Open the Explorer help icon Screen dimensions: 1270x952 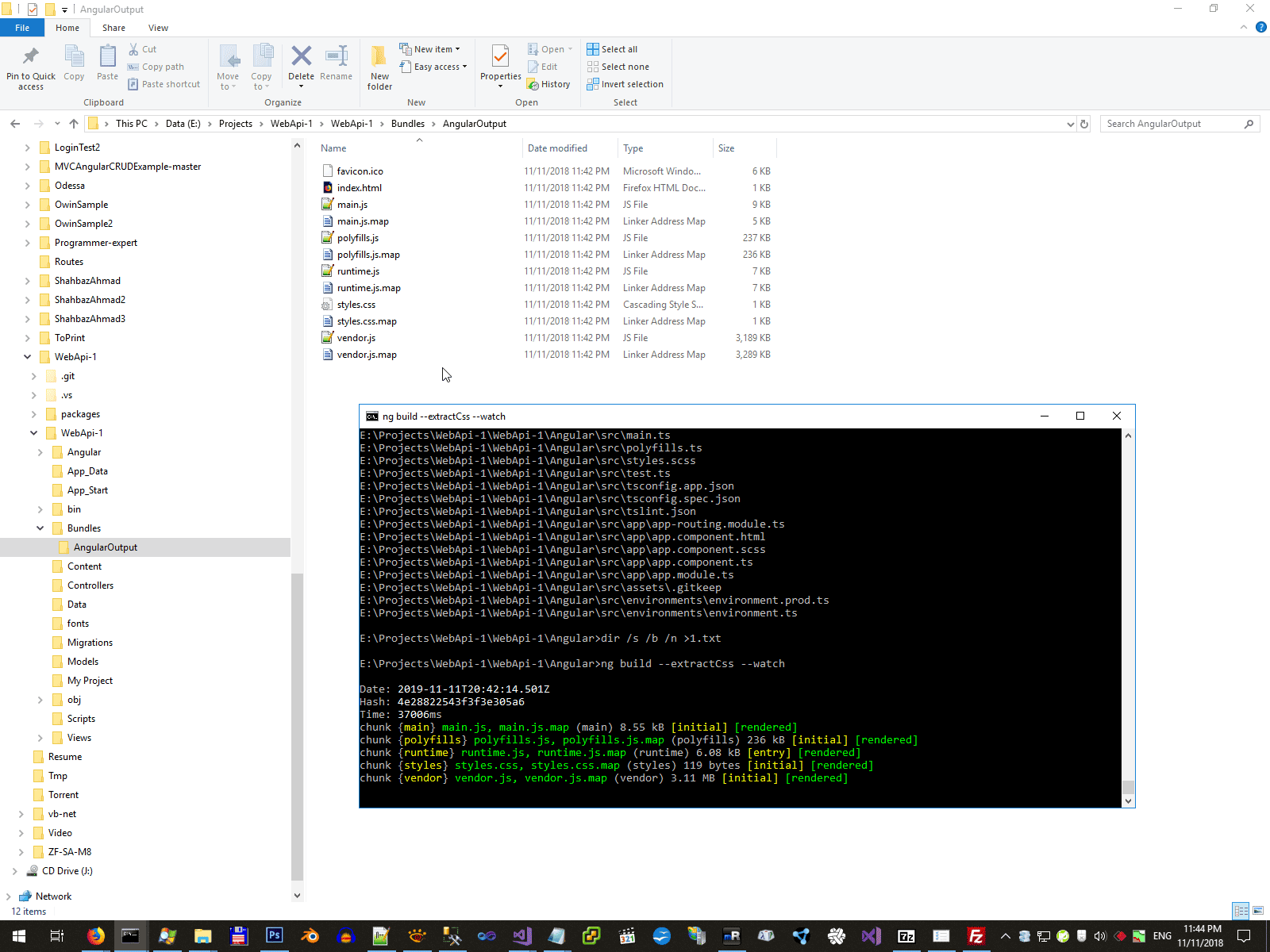coord(1260,28)
